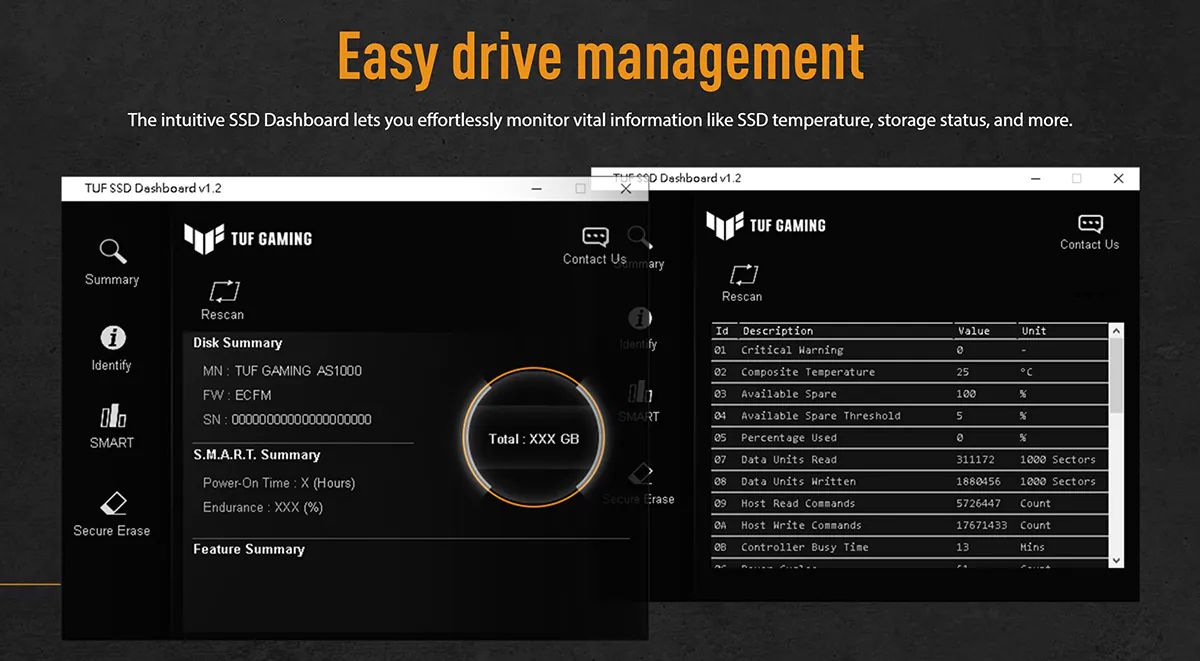The width and height of the screenshot is (1200, 661).
Task: Click "Power-On Time : X (Hours)"
Action: point(279,483)
